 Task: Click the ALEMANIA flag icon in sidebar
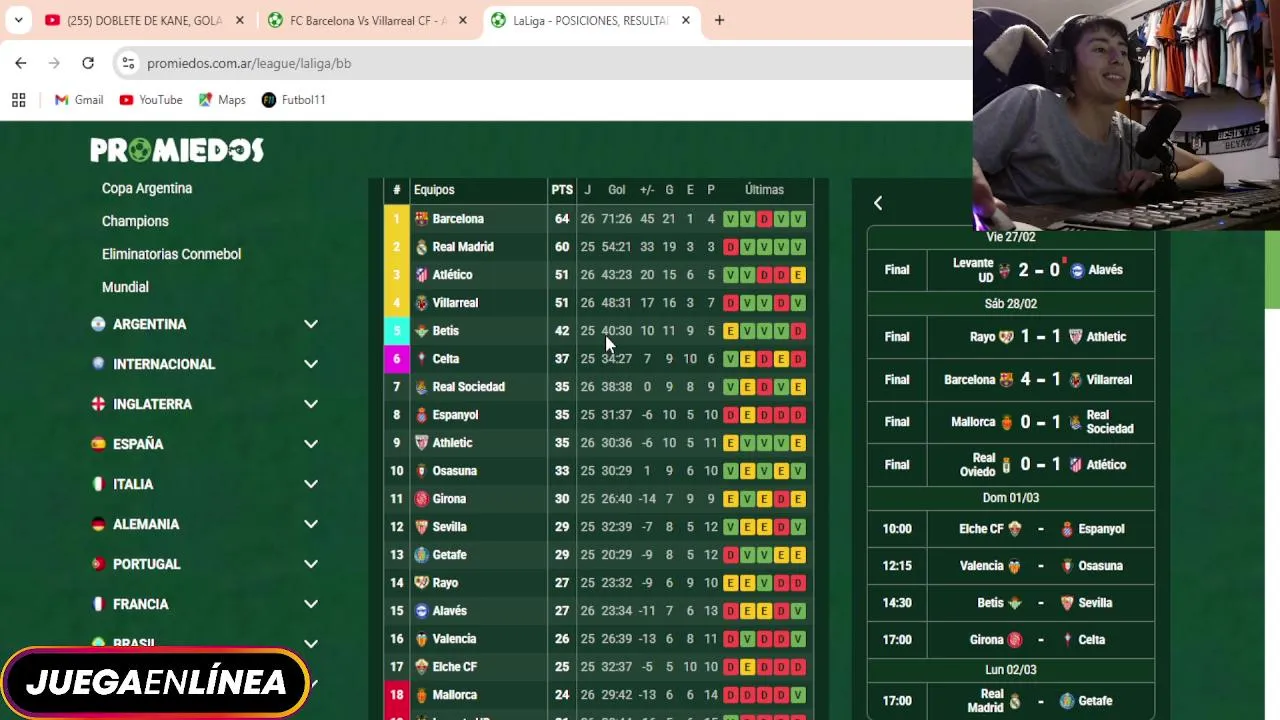tap(98, 524)
